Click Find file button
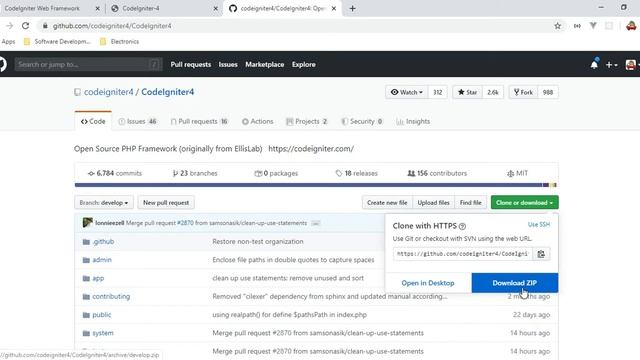Screen dimensions: 640x360 point(471,202)
